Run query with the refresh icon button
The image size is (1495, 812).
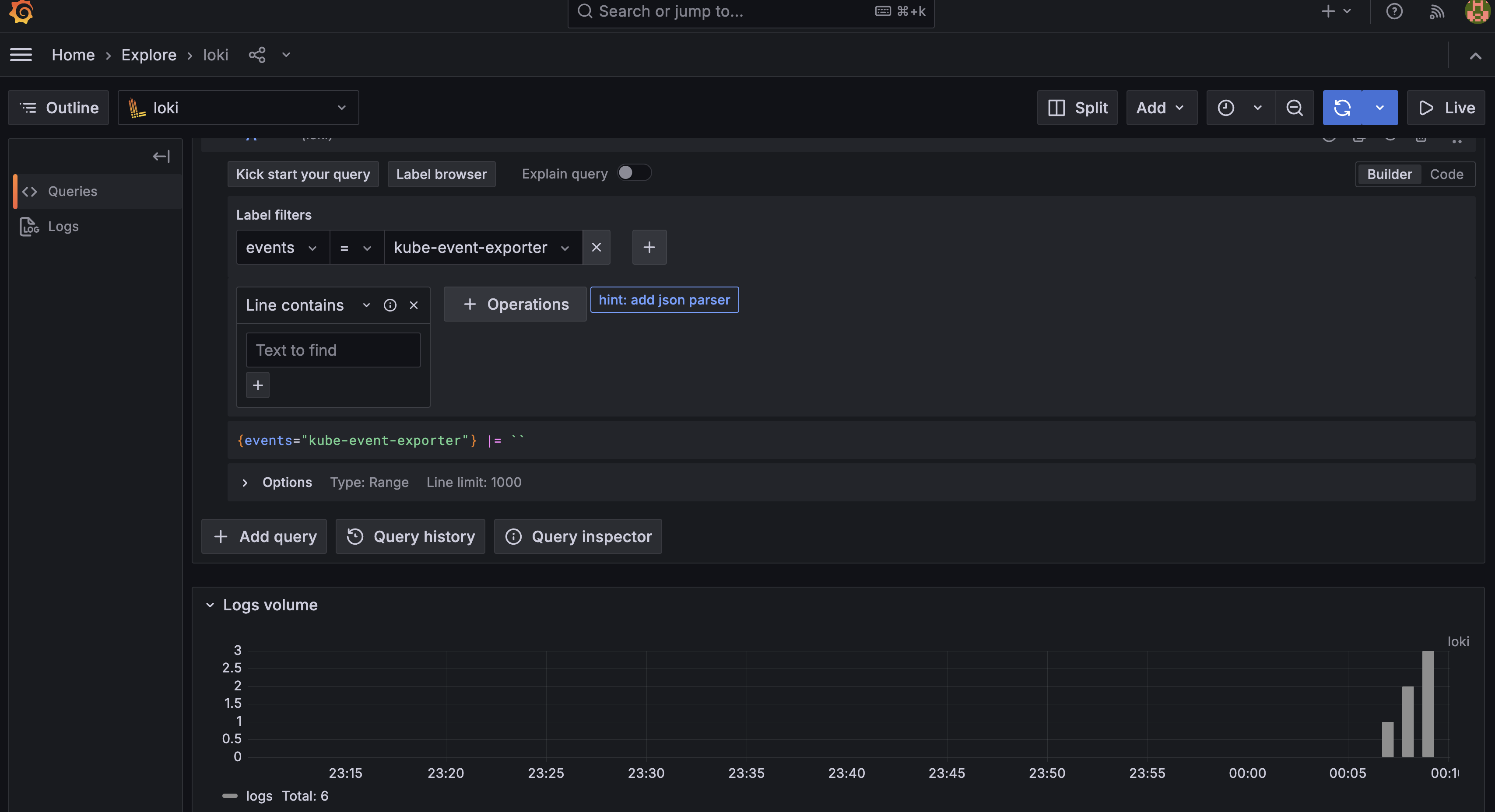[x=1342, y=108]
